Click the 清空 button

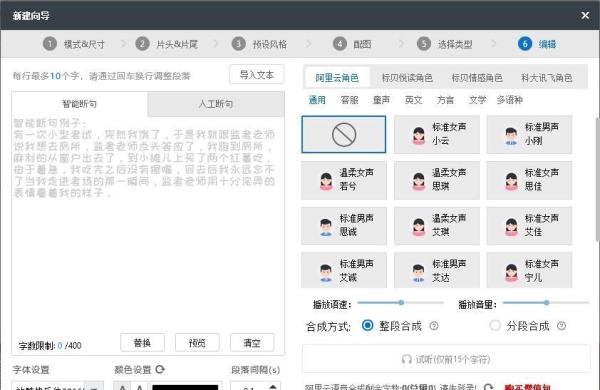click(252, 343)
